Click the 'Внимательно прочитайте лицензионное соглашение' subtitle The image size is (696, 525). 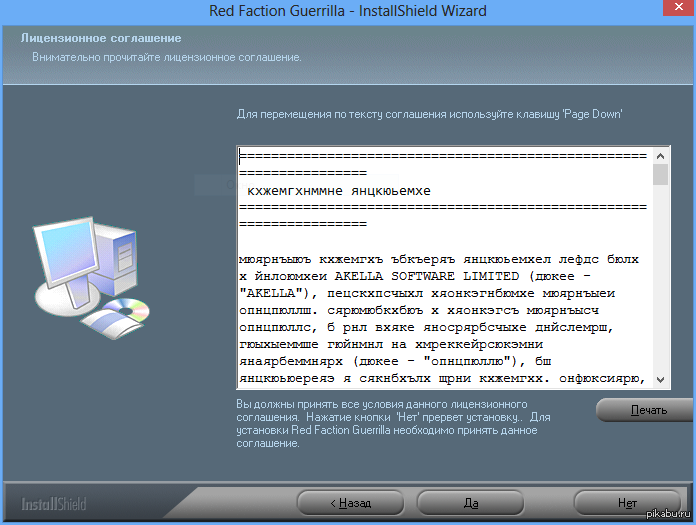(x=166, y=57)
